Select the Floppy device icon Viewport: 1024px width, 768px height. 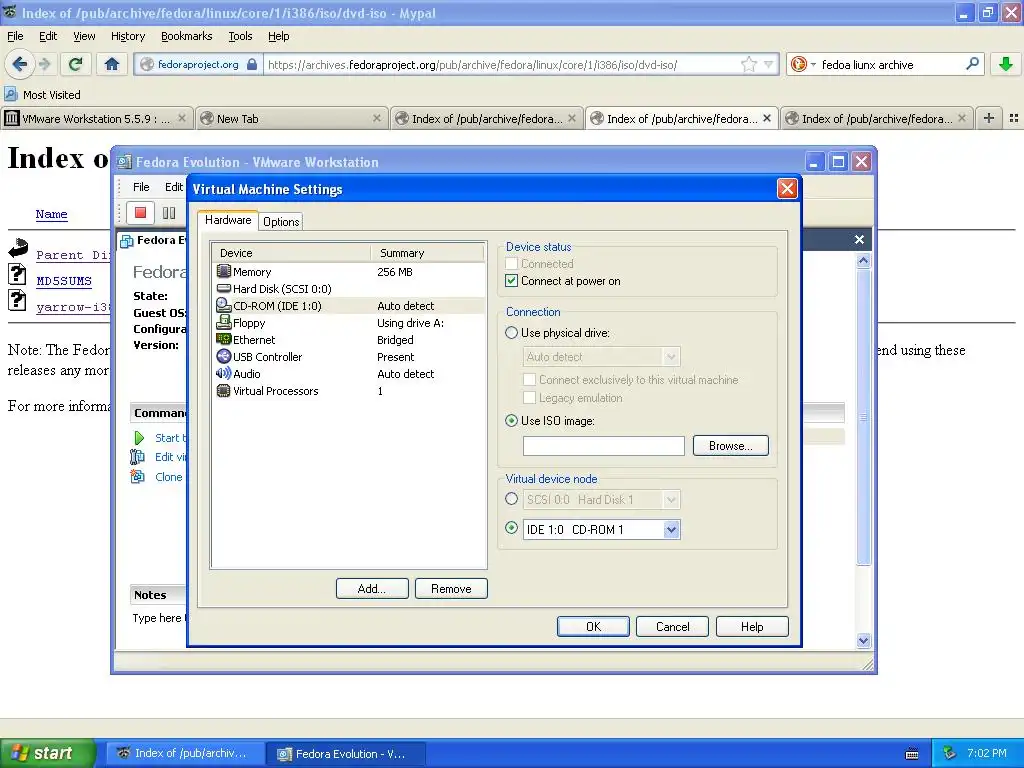point(223,322)
